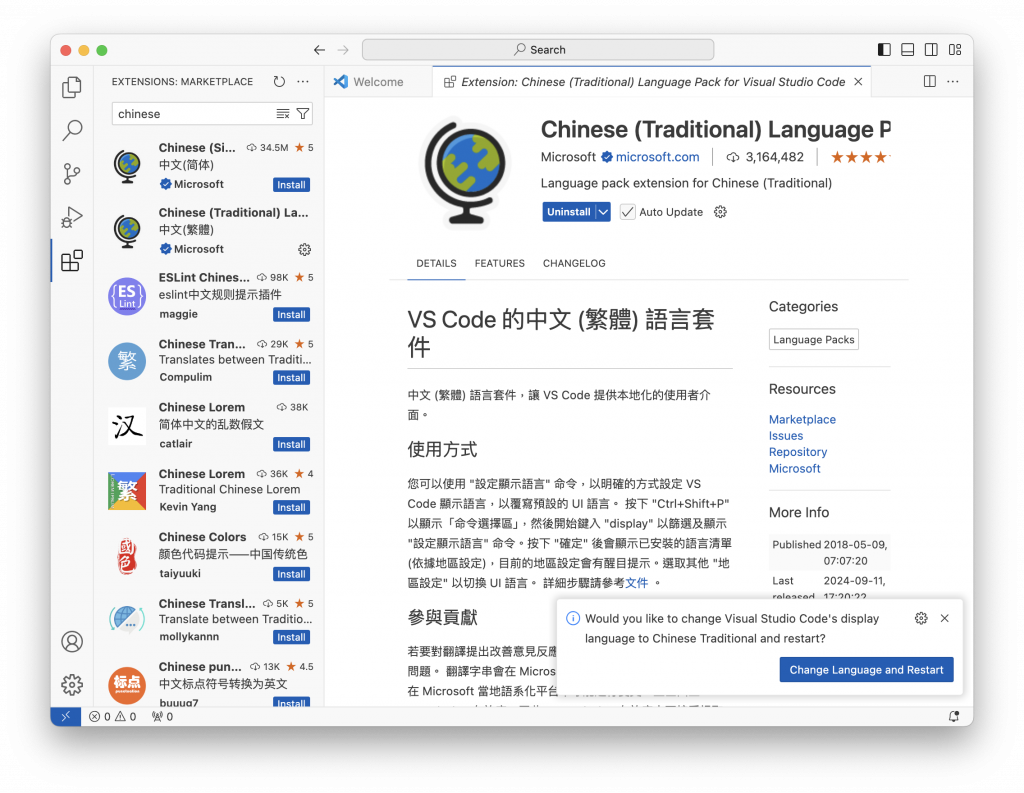Install ESLint Chinese Rules extension

[x=291, y=315]
